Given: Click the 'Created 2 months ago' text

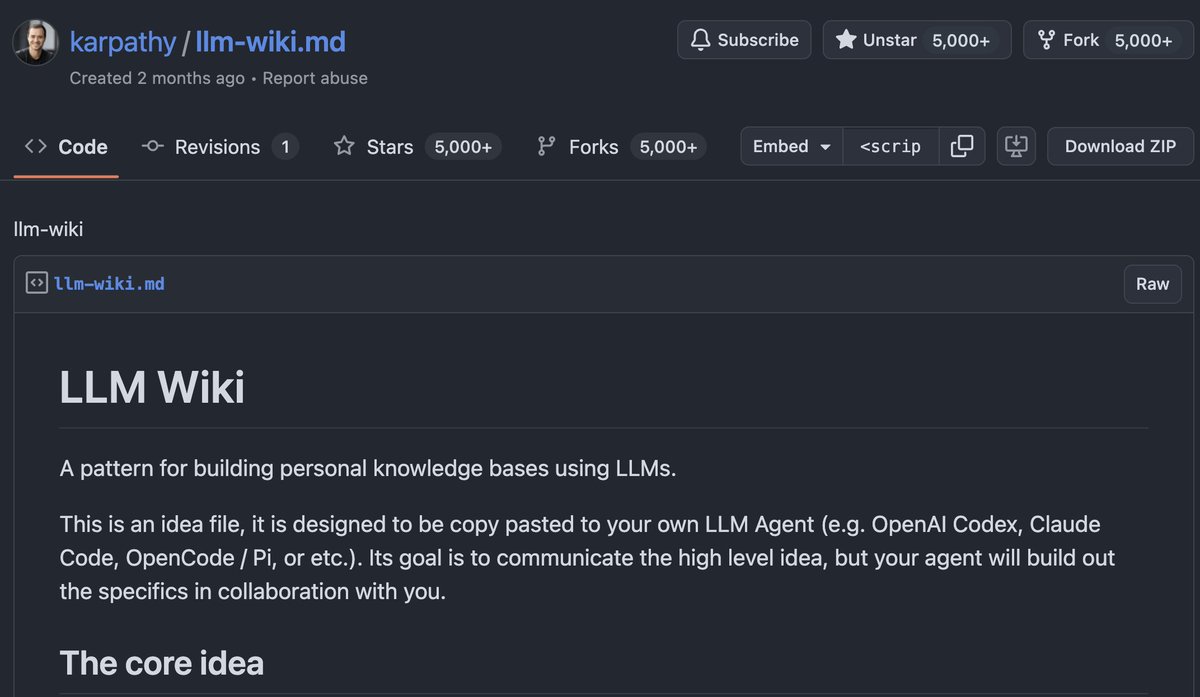Looking at the screenshot, I should click(x=157, y=78).
